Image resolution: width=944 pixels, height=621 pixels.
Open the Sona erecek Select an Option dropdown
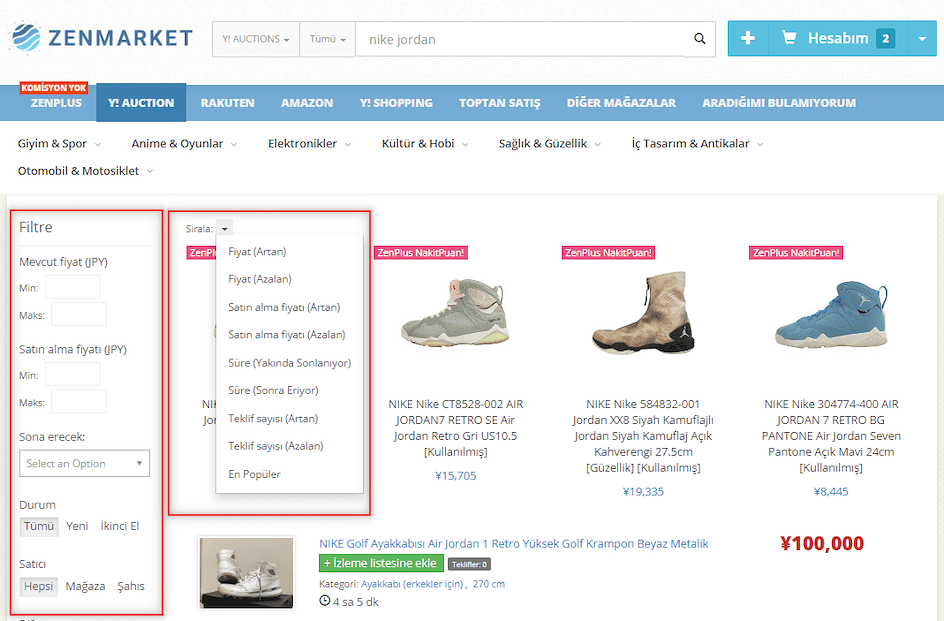(84, 463)
